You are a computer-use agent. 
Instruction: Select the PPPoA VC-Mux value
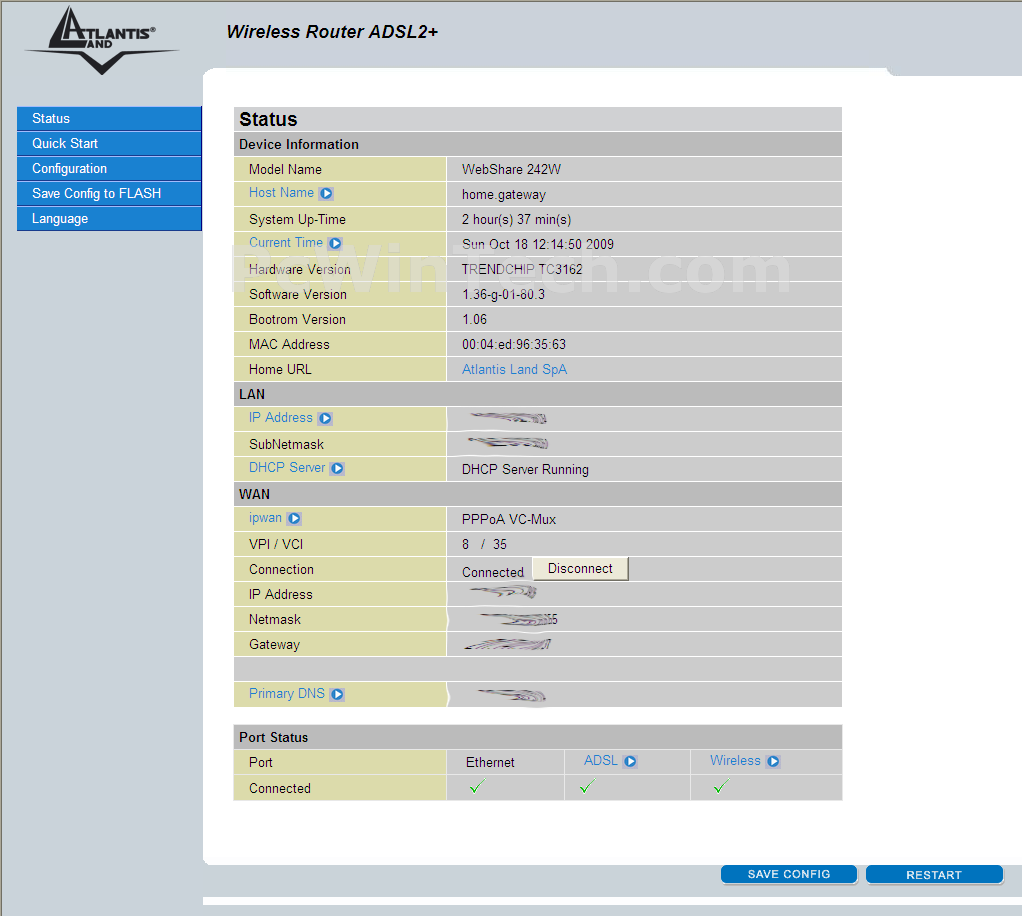(508, 520)
